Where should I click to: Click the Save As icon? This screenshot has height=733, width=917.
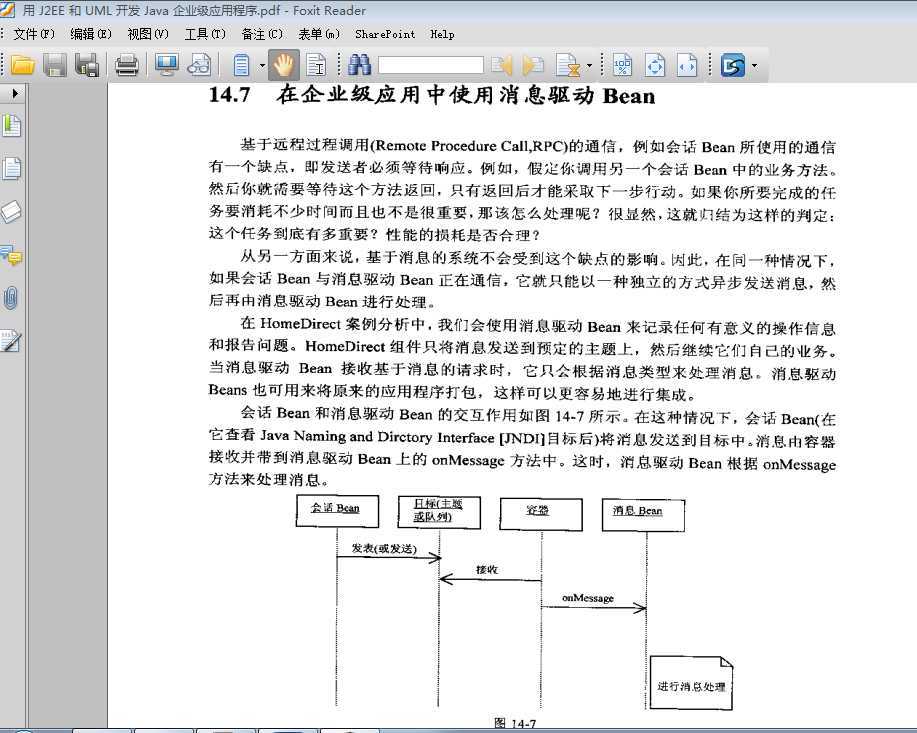point(87,65)
